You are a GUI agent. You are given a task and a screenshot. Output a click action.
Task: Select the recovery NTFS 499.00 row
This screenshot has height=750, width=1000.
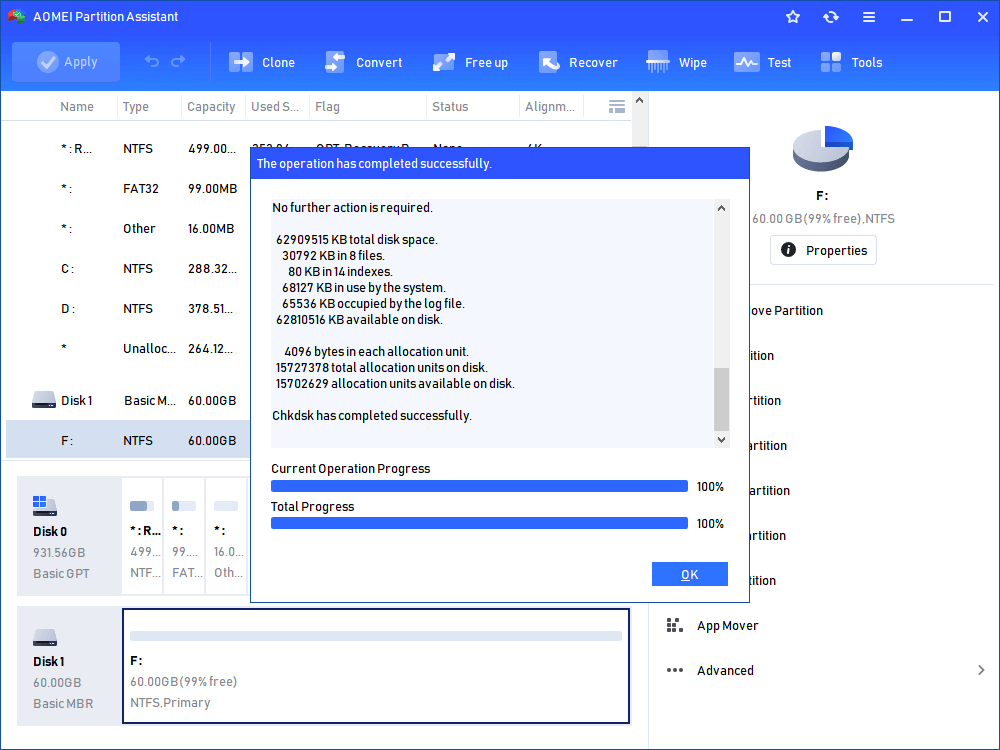[x=128, y=149]
